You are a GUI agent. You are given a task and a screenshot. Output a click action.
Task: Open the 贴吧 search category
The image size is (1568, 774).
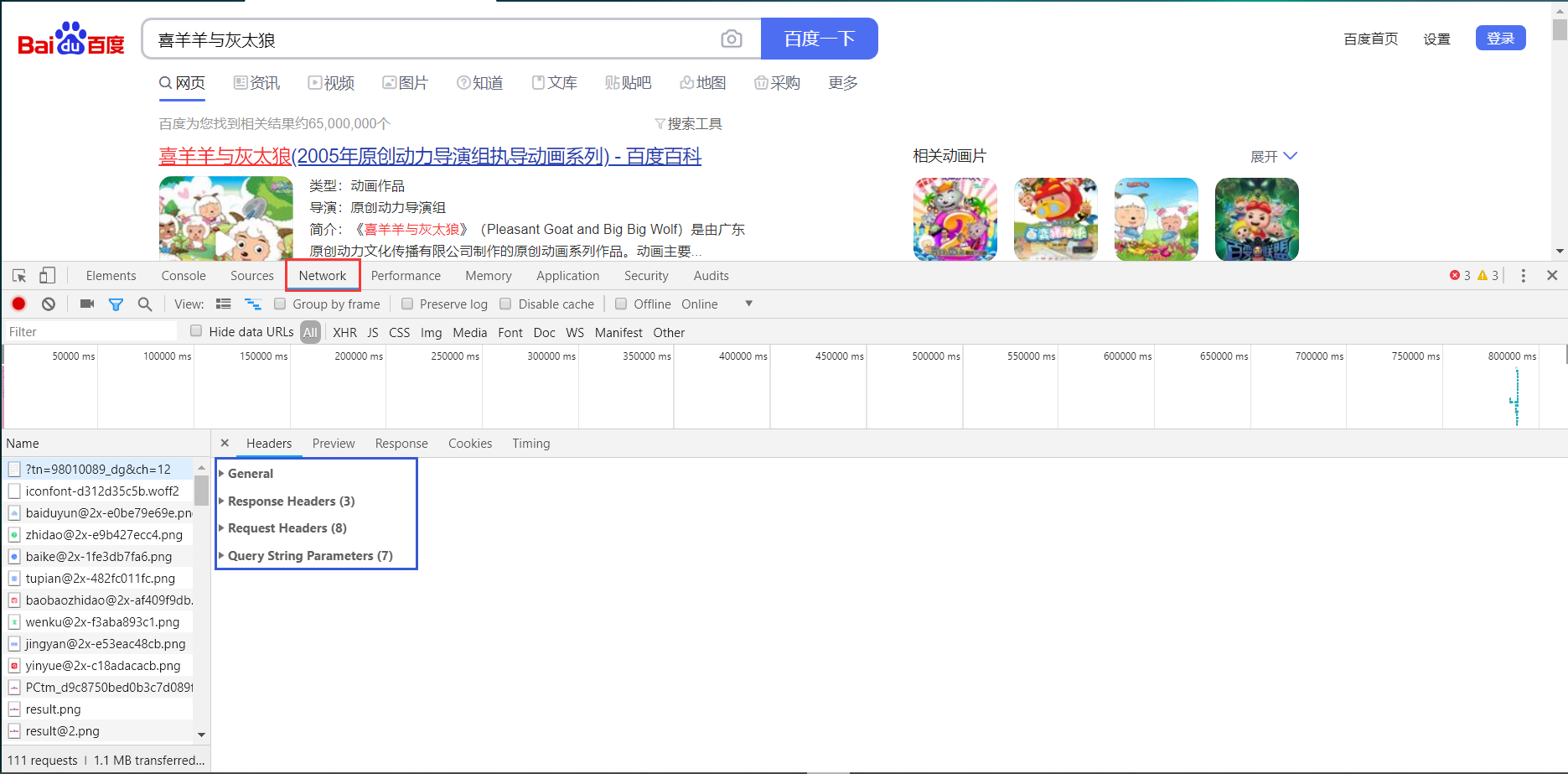629,83
